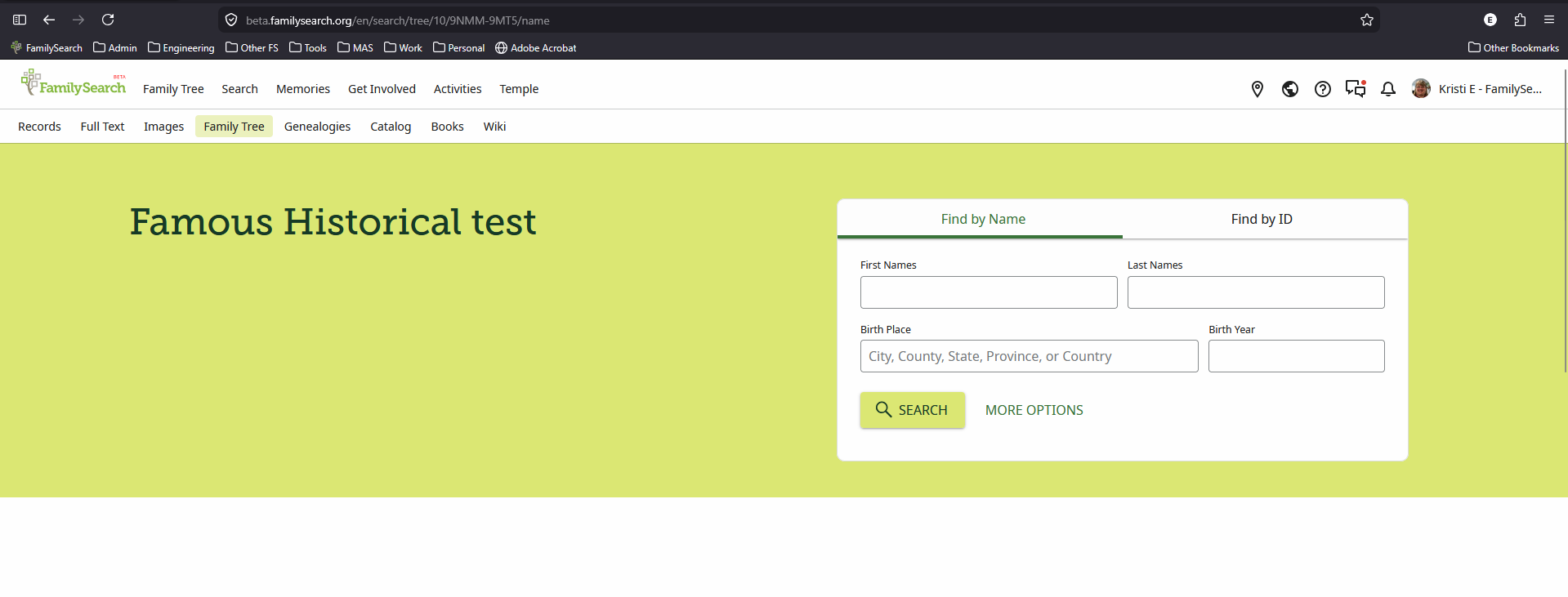Open the Tools bookmarks folder
The width and height of the screenshot is (1568, 597).
[x=308, y=48]
